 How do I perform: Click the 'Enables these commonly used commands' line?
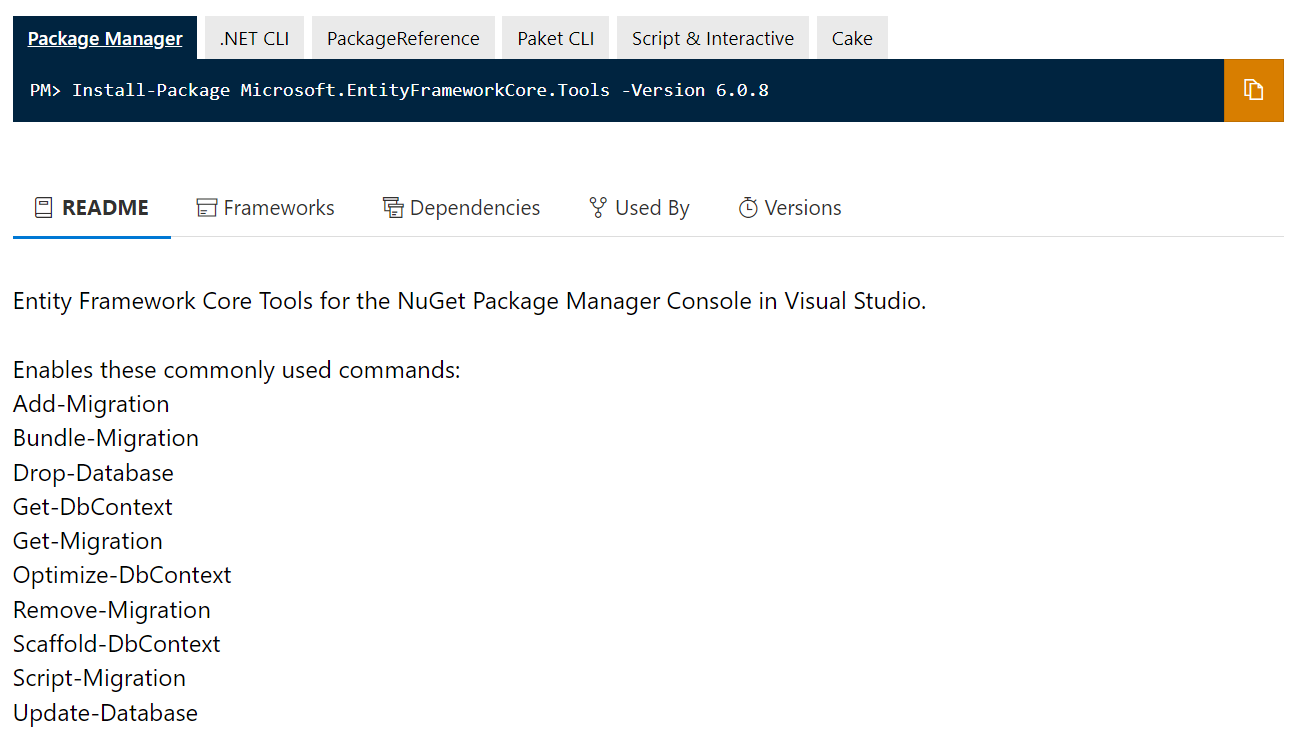(237, 370)
